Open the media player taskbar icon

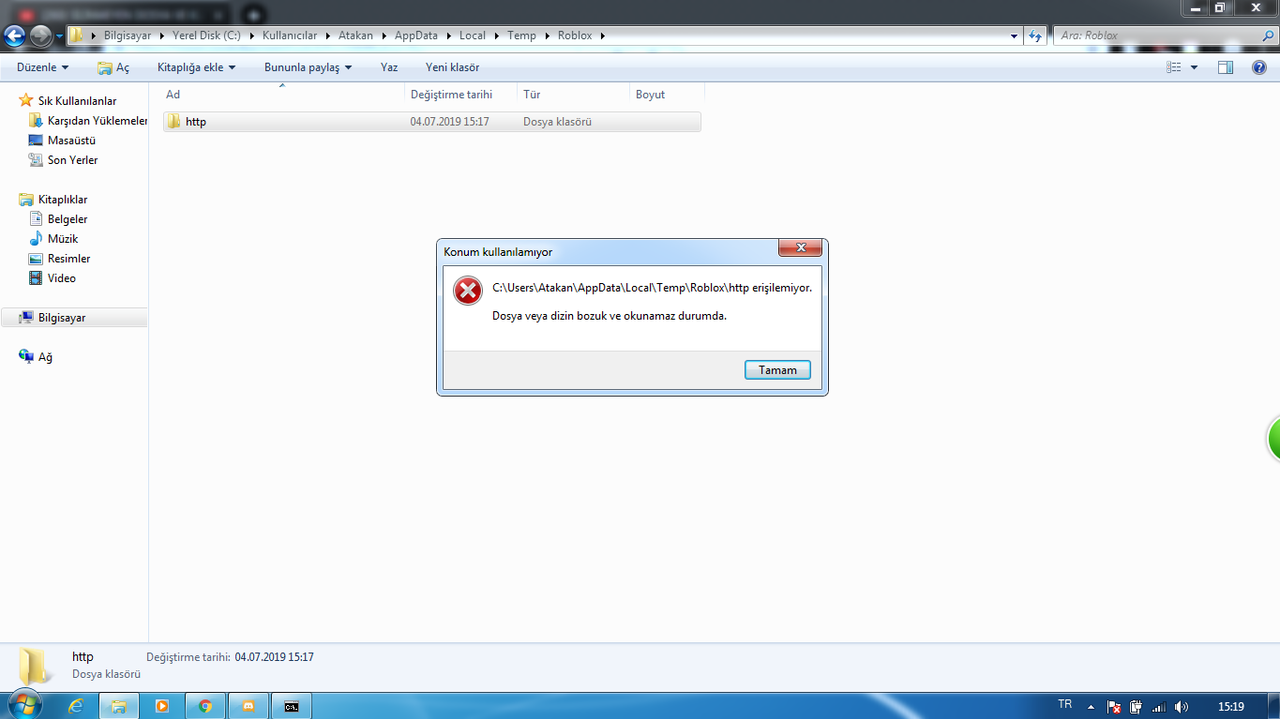(x=162, y=706)
